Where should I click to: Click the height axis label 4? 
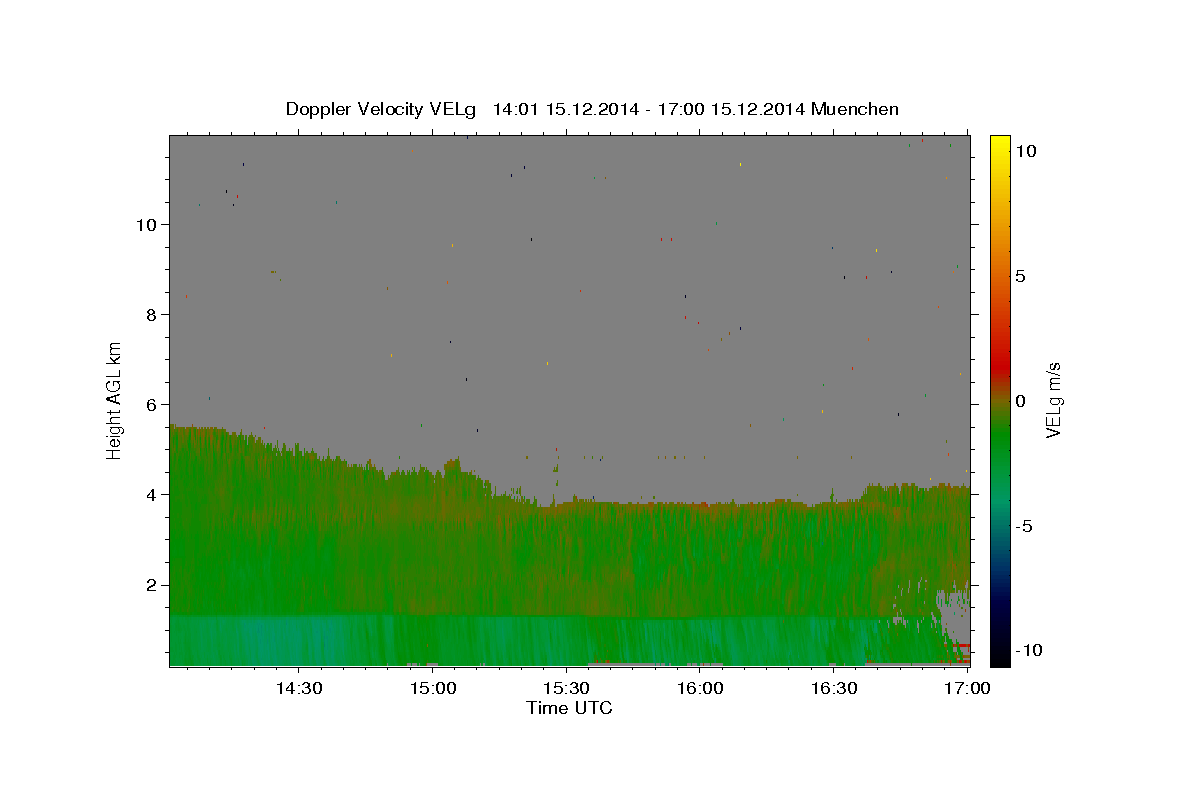[x=152, y=494]
